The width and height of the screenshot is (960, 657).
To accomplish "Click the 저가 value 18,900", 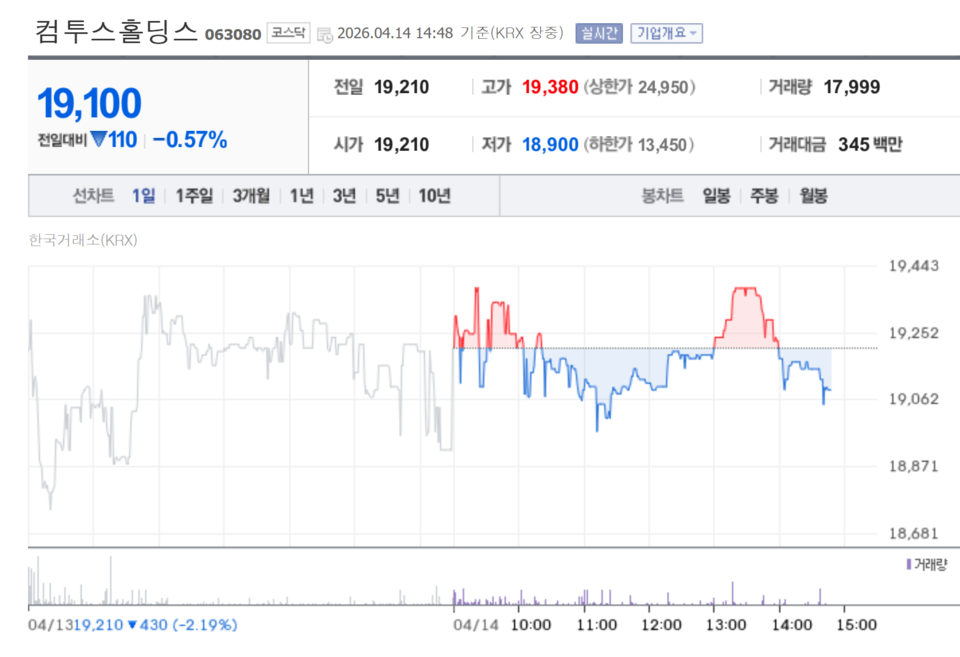I will [550, 145].
